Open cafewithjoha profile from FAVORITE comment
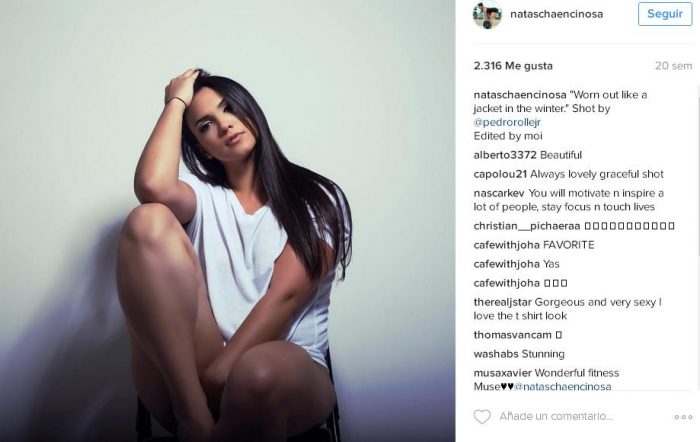 (507, 245)
